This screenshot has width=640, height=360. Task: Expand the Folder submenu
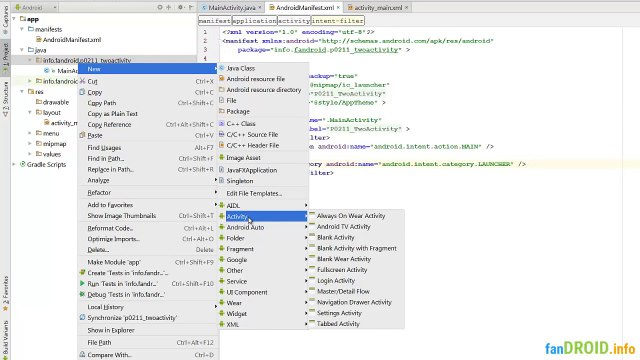[263, 238]
